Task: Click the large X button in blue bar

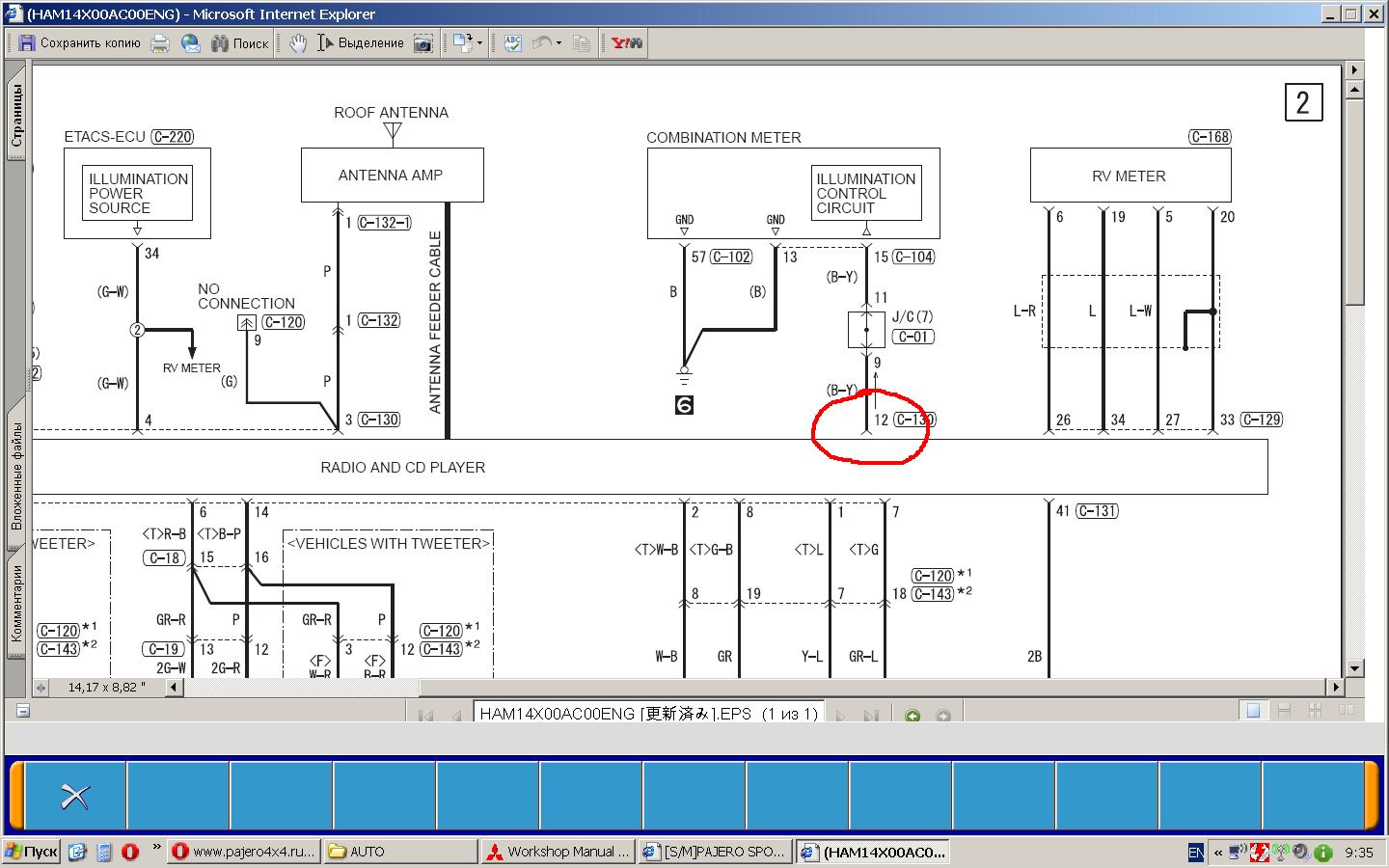Action: tap(74, 796)
